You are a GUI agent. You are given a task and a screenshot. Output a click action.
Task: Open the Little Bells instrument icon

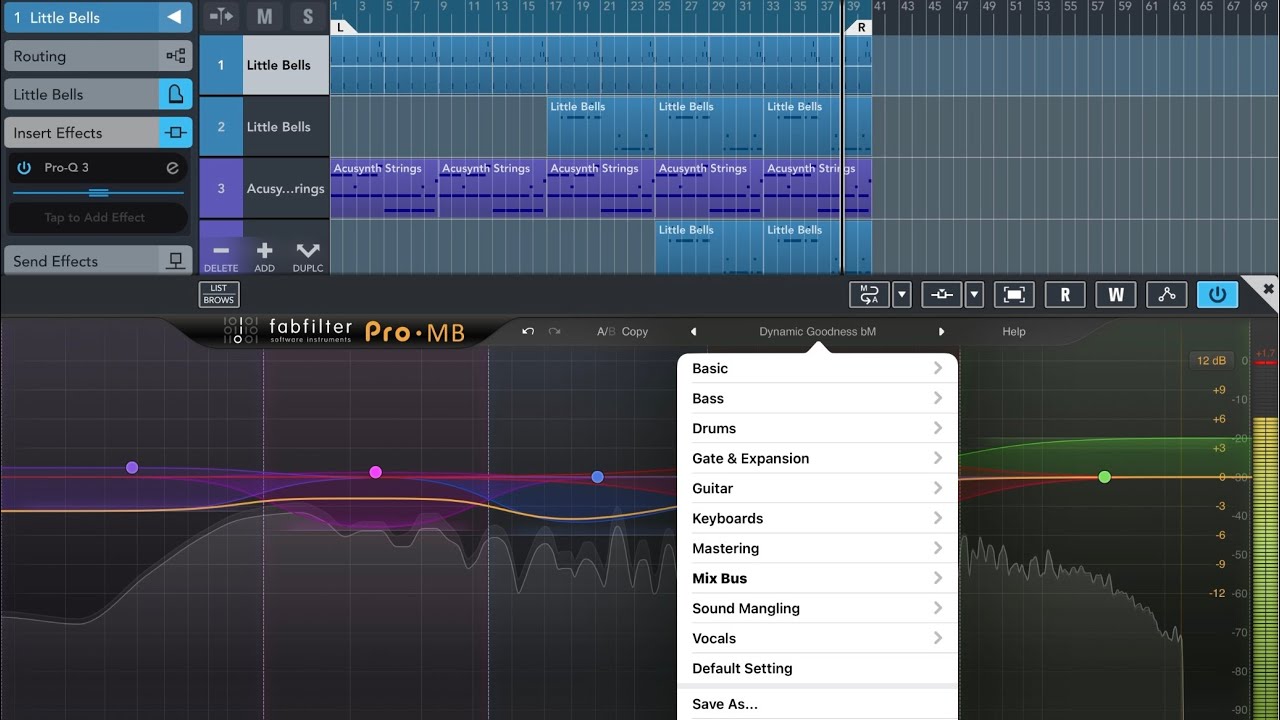pyautogui.click(x=175, y=94)
